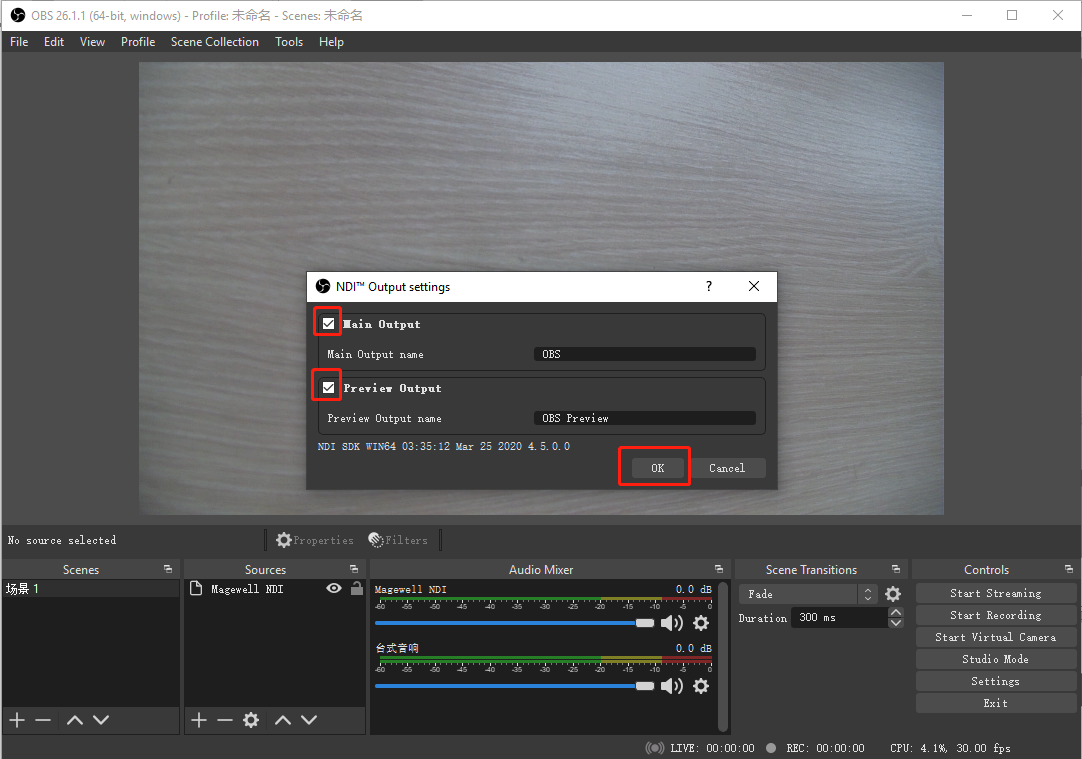Move Magewell NDI source up in Sources
Viewport: 1082px width, 759px height.
283,719
